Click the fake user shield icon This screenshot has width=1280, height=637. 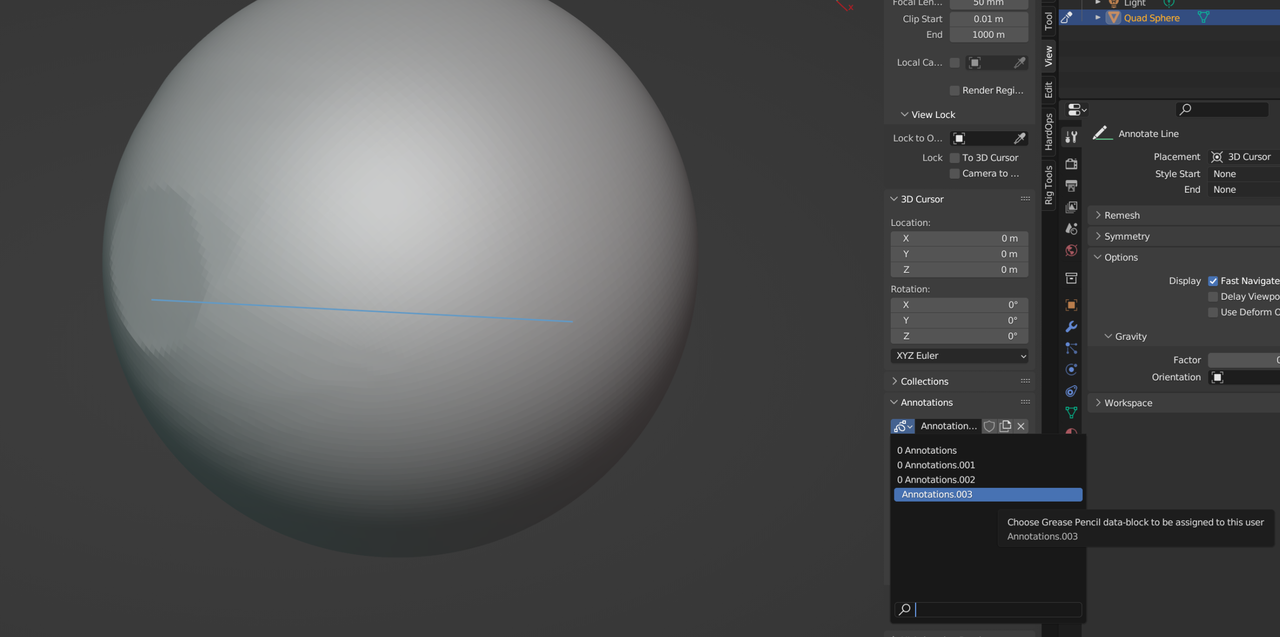coord(989,426)
